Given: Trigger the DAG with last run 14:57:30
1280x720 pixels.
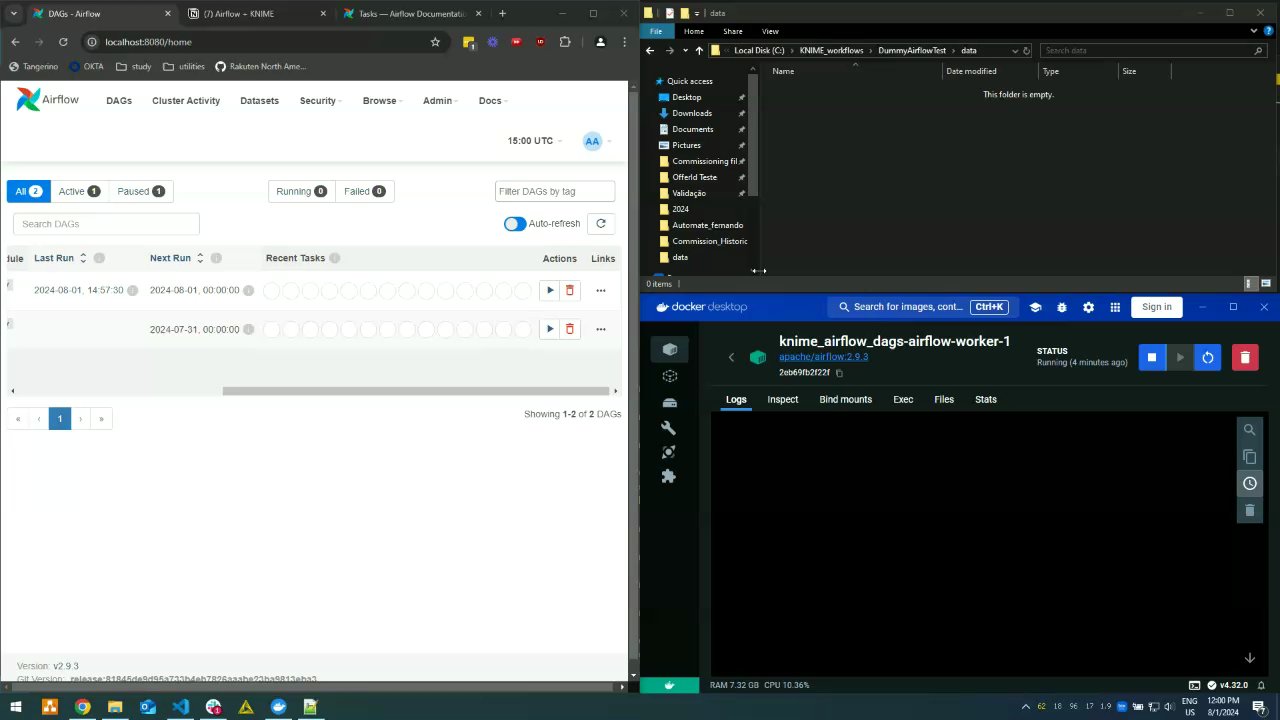Looking at the screenshot, I should 549,290.
